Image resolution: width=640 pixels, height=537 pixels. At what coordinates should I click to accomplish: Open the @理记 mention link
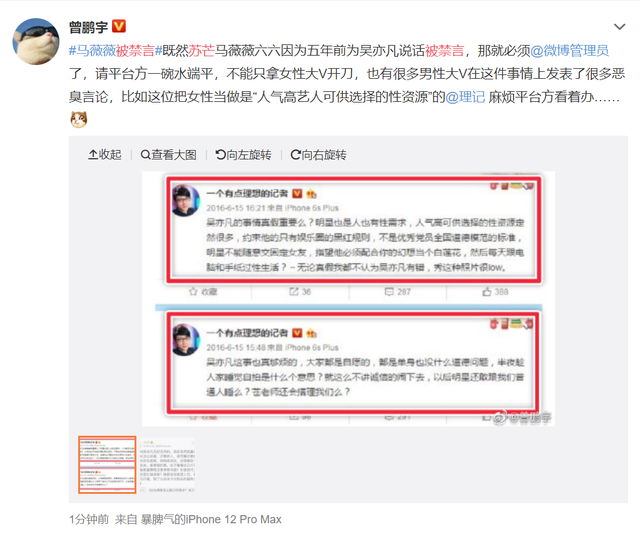pos(465,97)
